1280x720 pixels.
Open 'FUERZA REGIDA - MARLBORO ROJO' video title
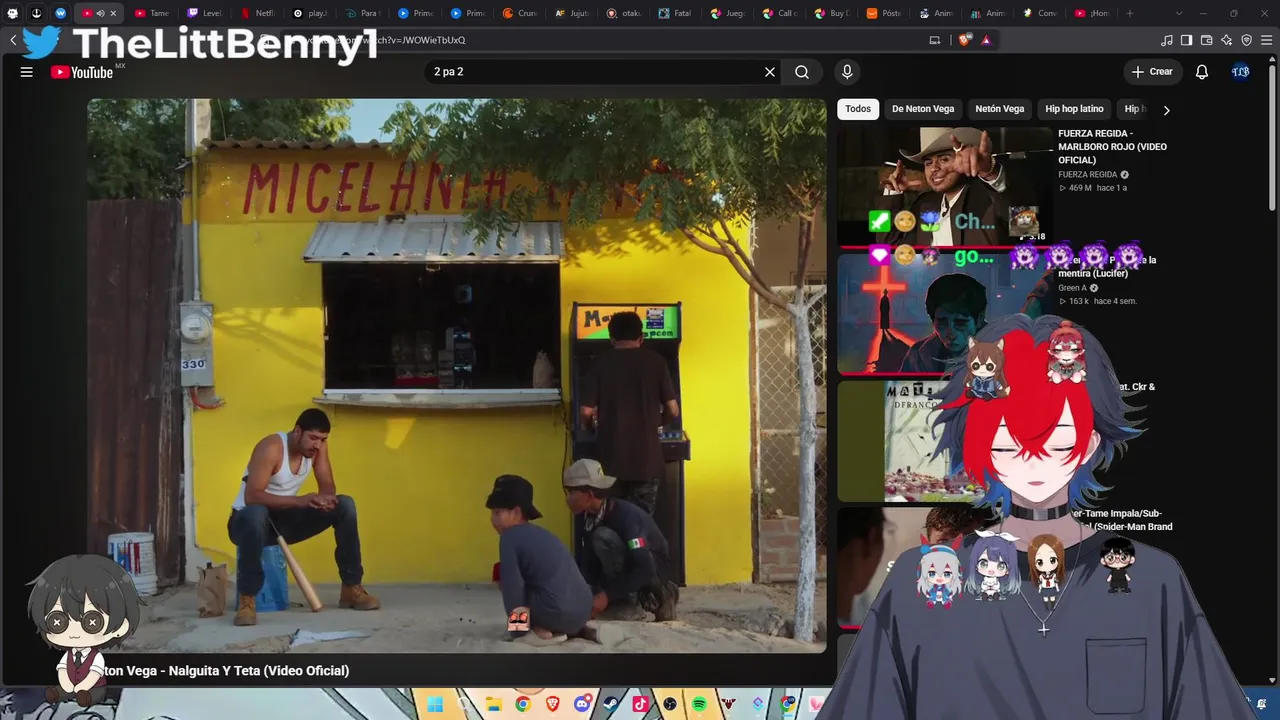(1112, 147)
